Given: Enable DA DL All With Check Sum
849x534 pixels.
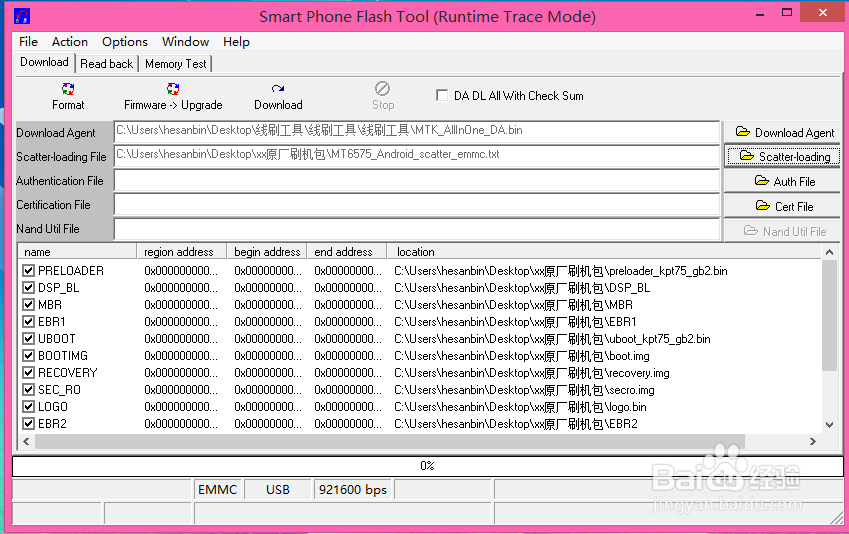Looking at the screenshot, I should click(442, 96).
